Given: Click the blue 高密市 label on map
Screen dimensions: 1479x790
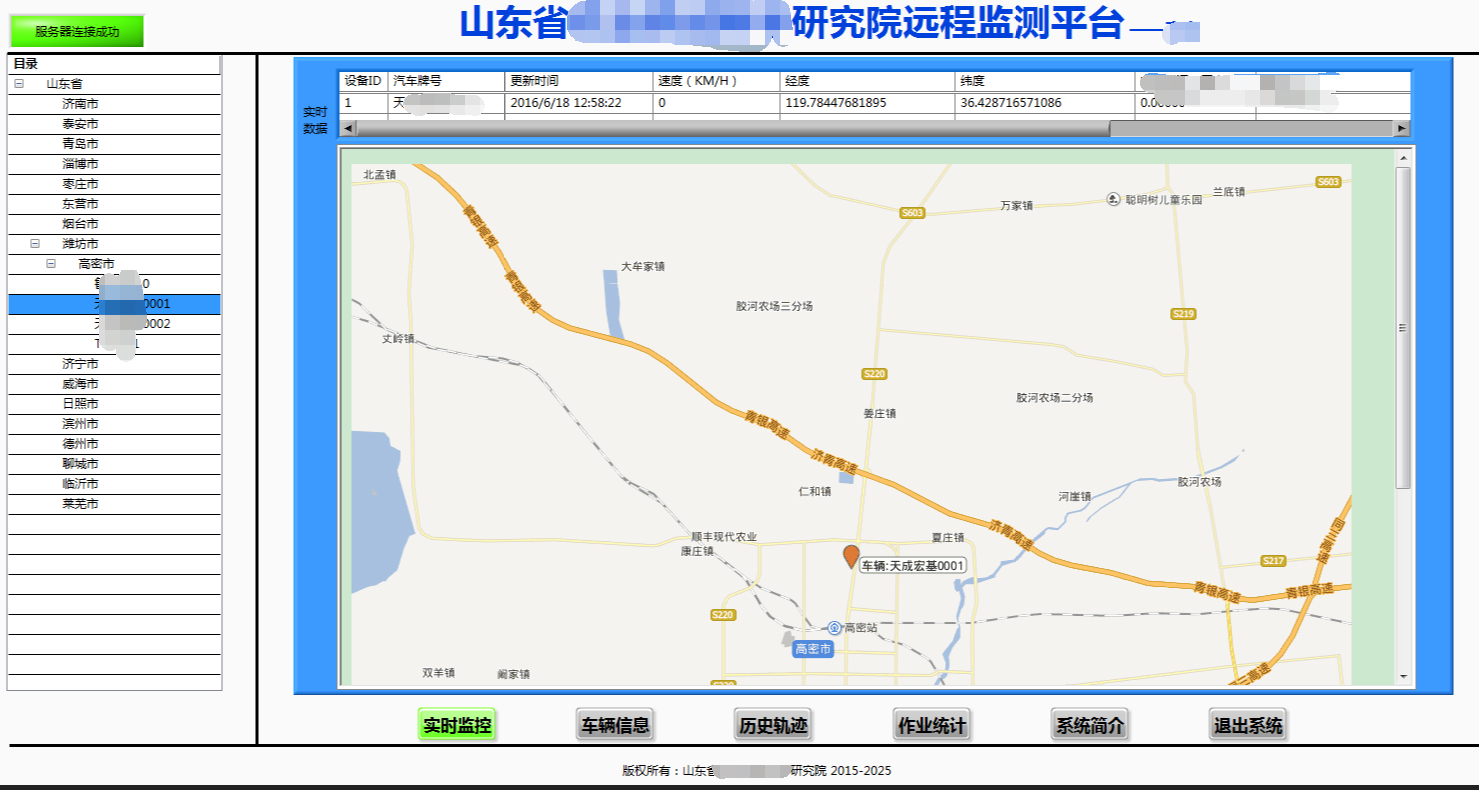Looking at the screenshot, I should pos(813,650).
